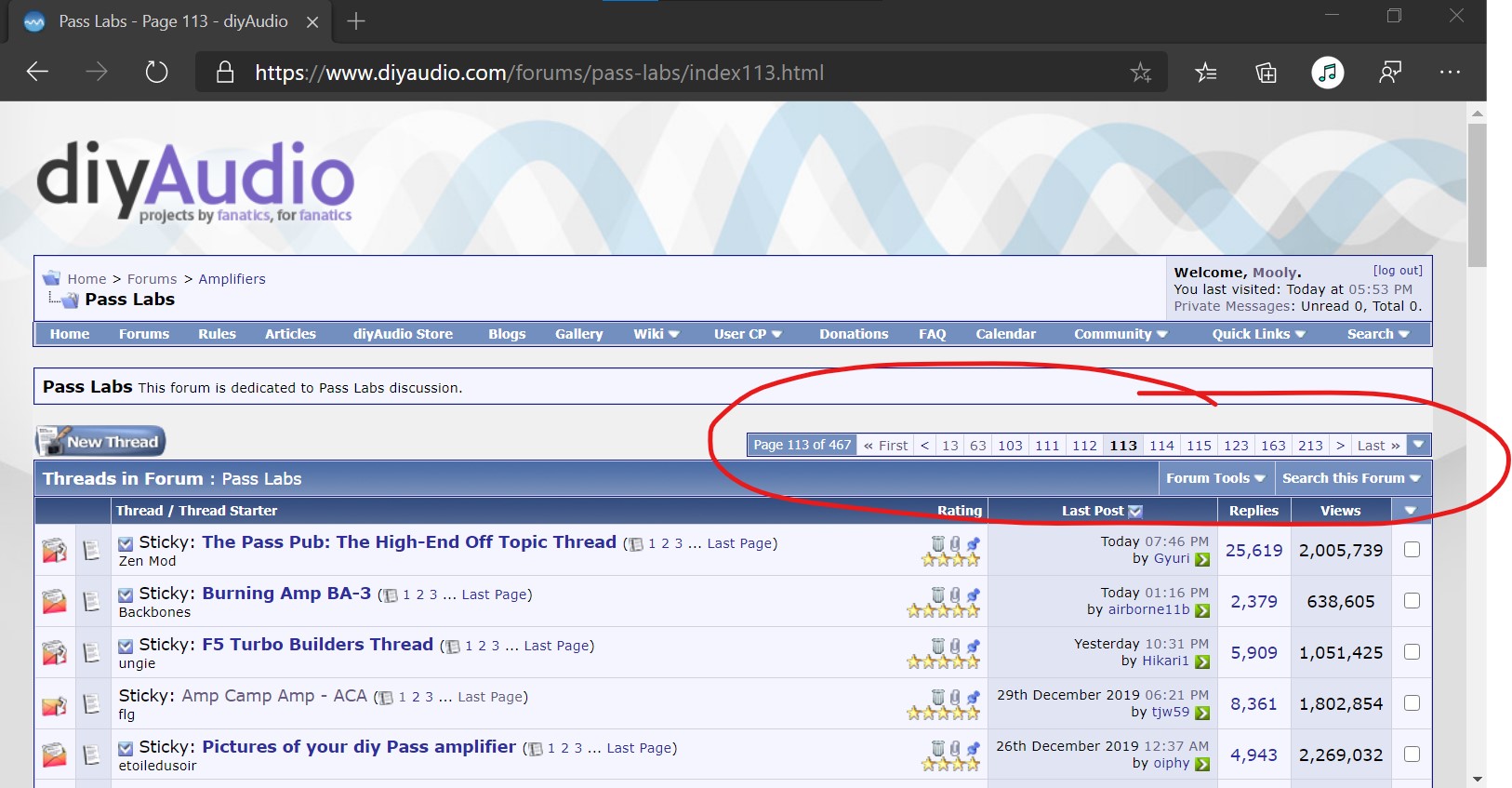Screen dimensions: 1512x788
Task: Toggle subscription mark on Burning Amp BA-3
Action: click(126, 594)
